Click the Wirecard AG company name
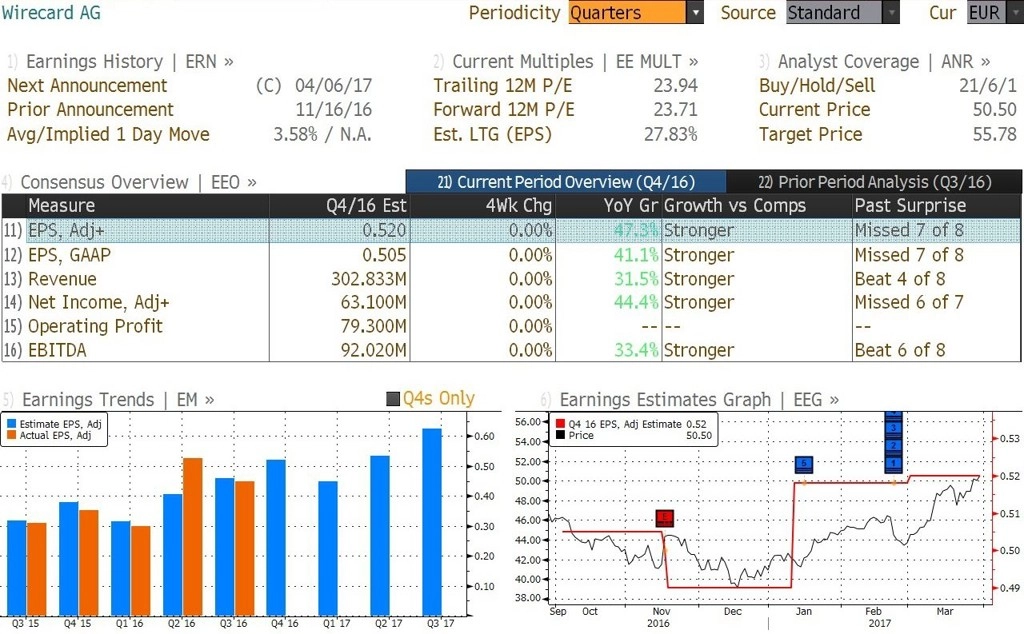The width and height of the screenshot is (1024, 634). point(51,12)
